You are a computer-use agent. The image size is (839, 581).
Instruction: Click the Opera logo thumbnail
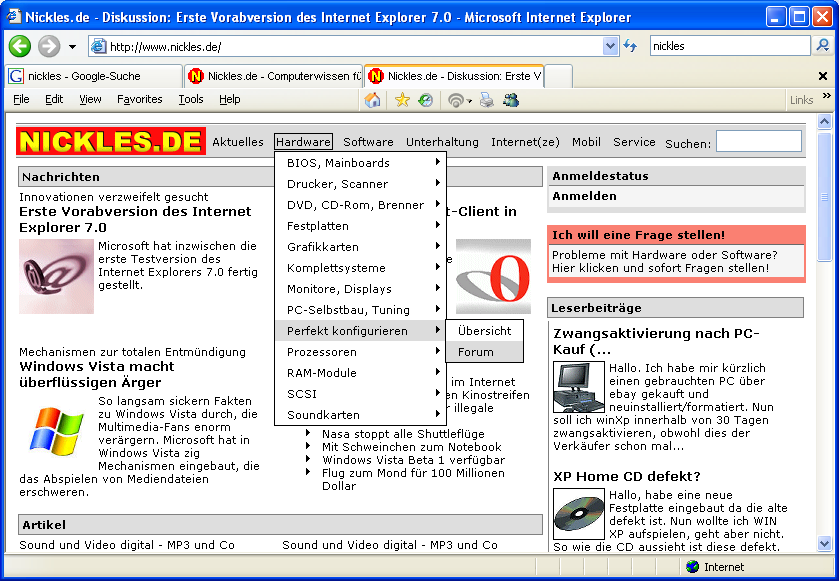pyautogui.click(x=493, y=276)
